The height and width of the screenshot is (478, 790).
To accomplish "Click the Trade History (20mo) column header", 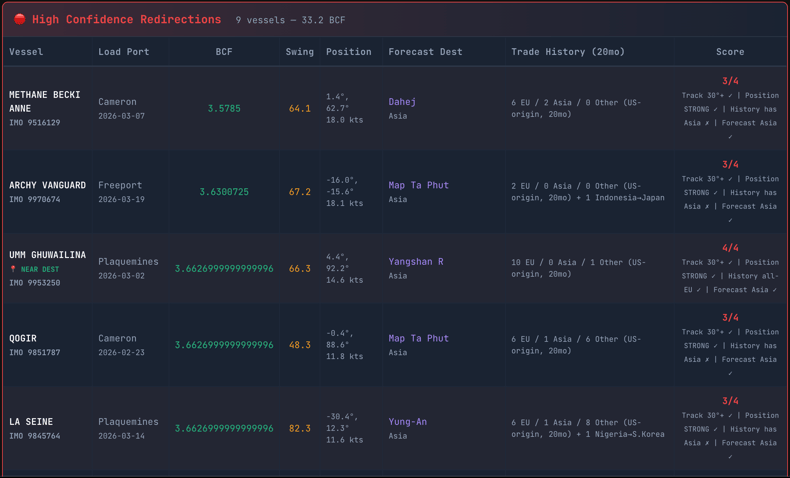I will 567,52.
